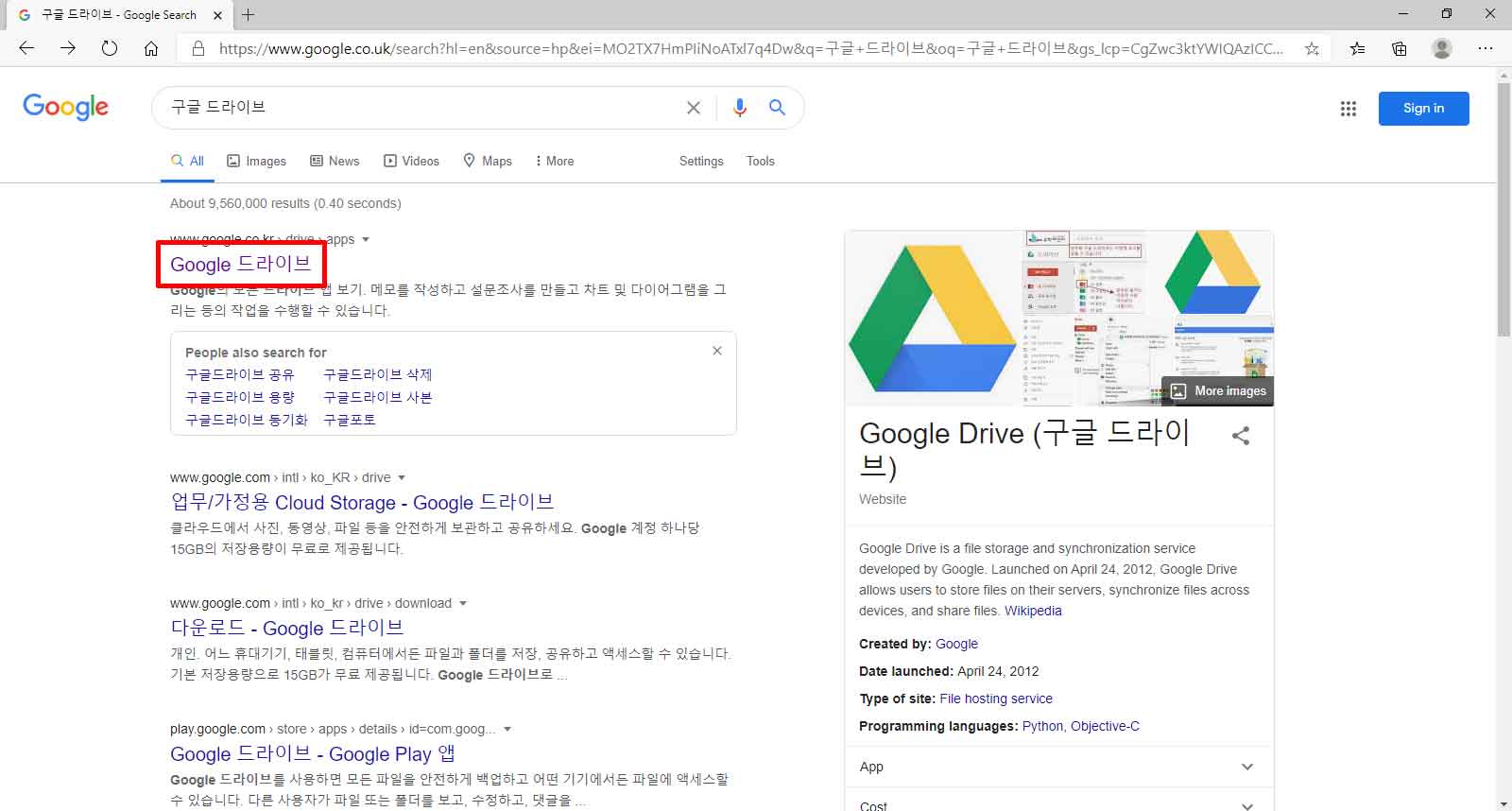
Task: Expand the Cost section chevron
Action: pos(1247,805)
